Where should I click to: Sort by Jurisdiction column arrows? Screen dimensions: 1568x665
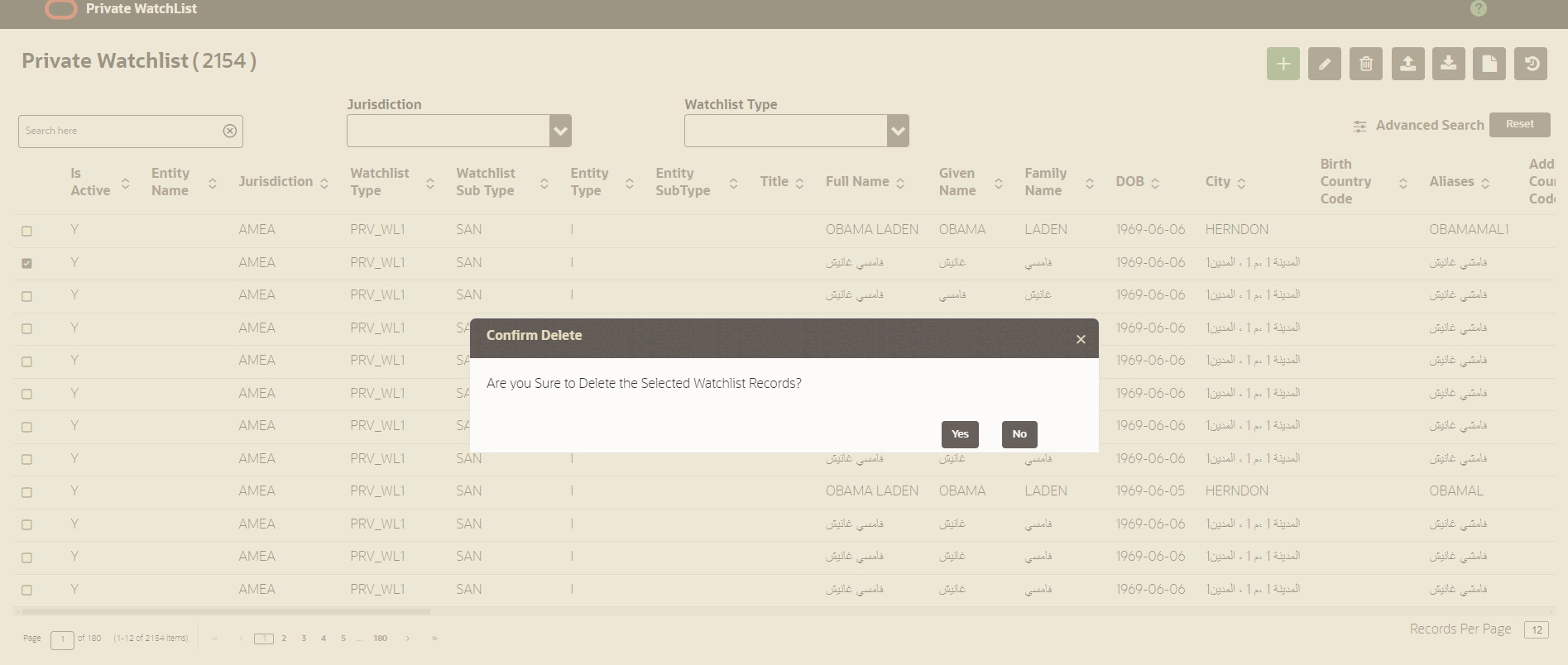click(324, 183)
